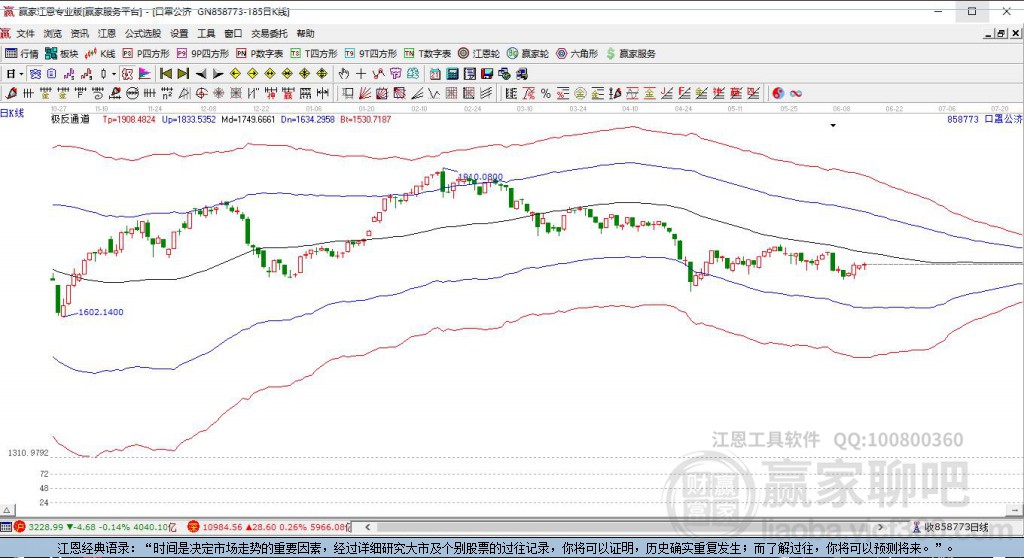Click the 1840.0800 high price label
Screen dimensions: 1024x558
coord(481,177)
